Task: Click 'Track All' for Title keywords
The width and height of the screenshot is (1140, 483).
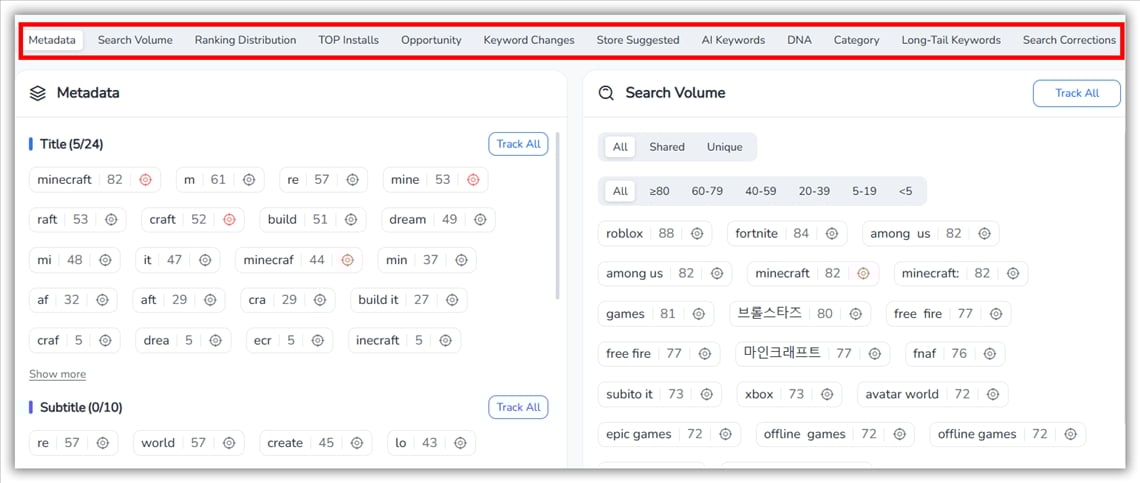Action: 518,144
